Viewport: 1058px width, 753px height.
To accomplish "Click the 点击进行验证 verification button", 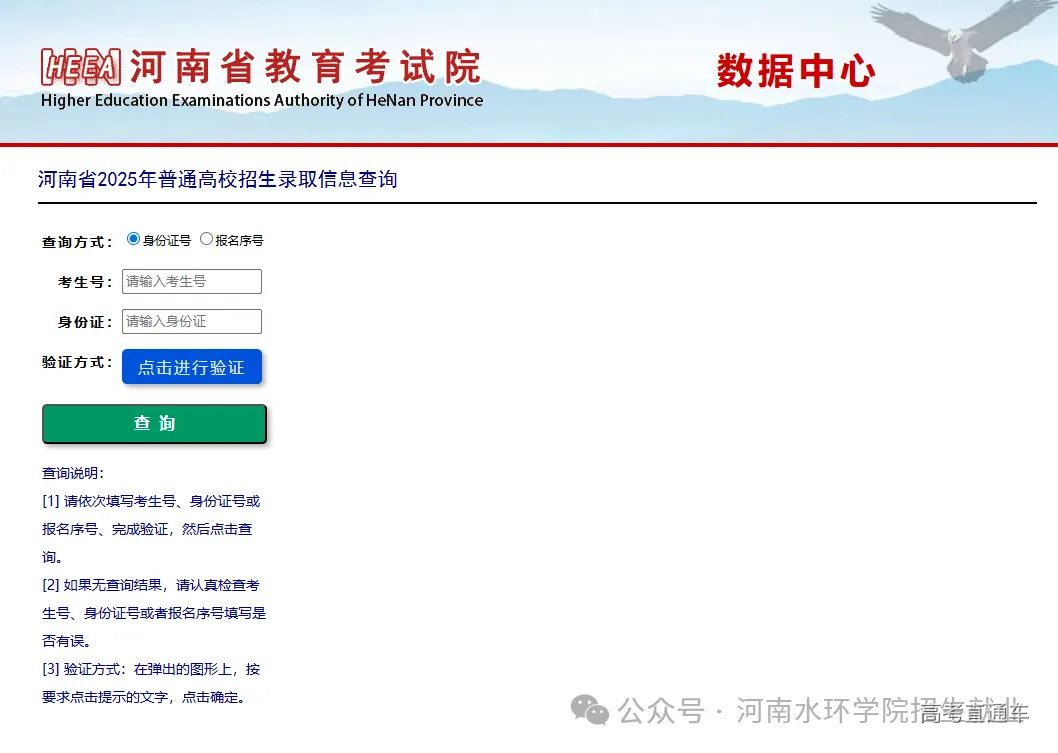I will [x=191, y=366].
